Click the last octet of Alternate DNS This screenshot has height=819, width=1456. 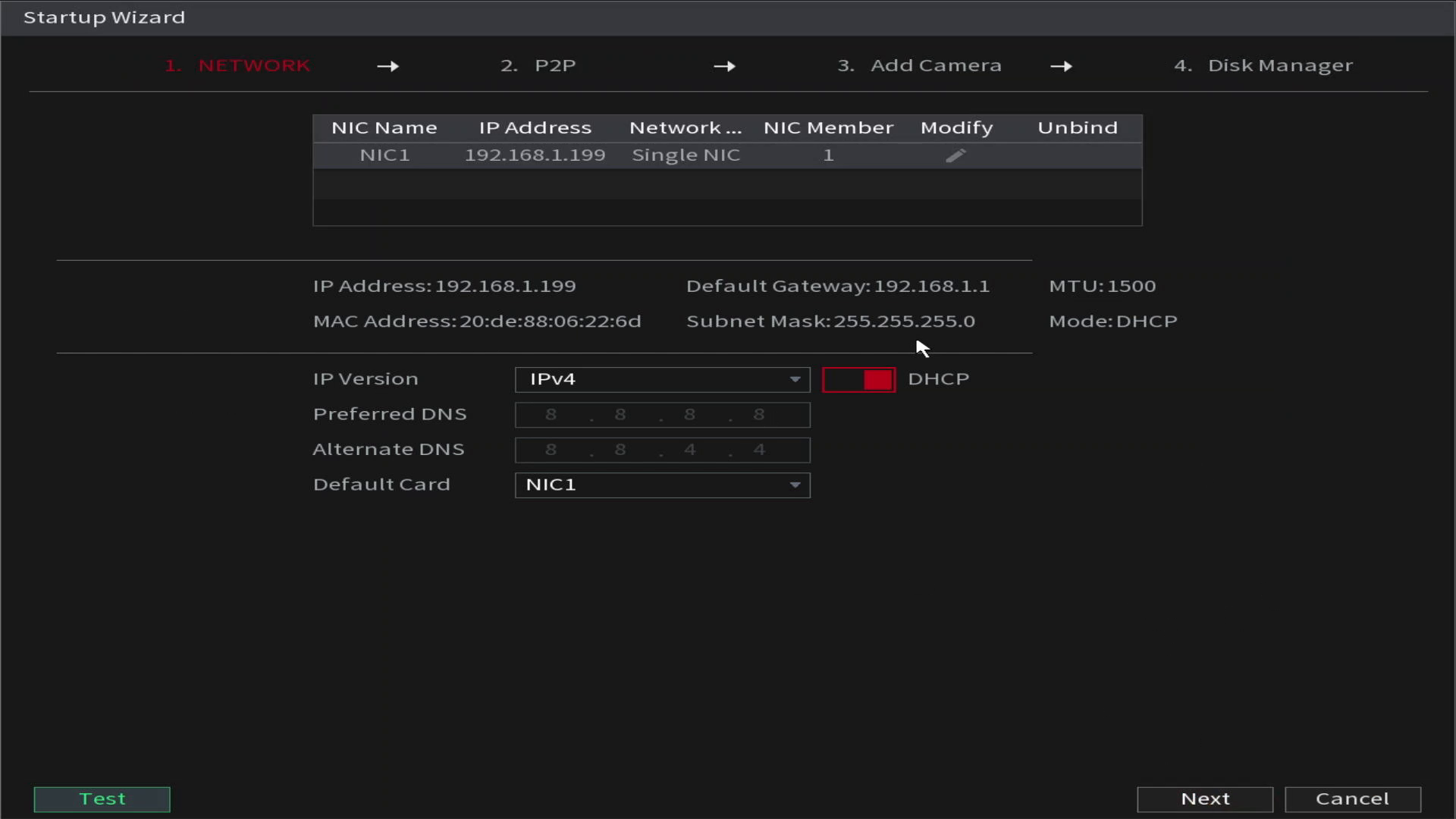759,450
